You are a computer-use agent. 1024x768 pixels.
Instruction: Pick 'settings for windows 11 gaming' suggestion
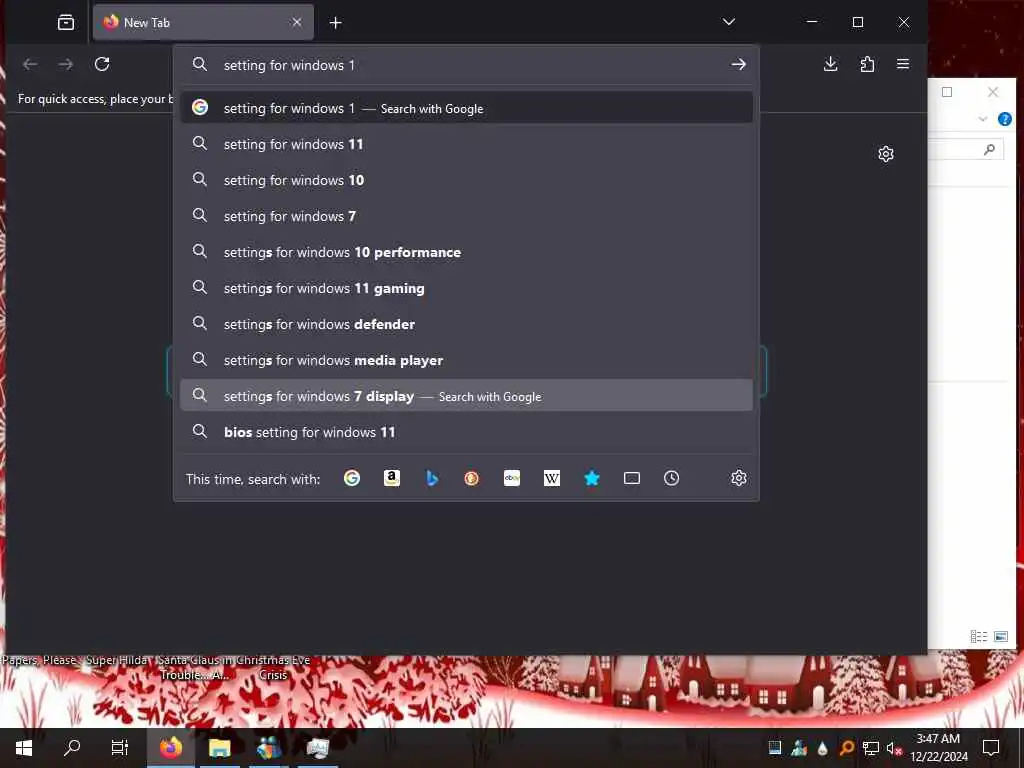(466, 287)
